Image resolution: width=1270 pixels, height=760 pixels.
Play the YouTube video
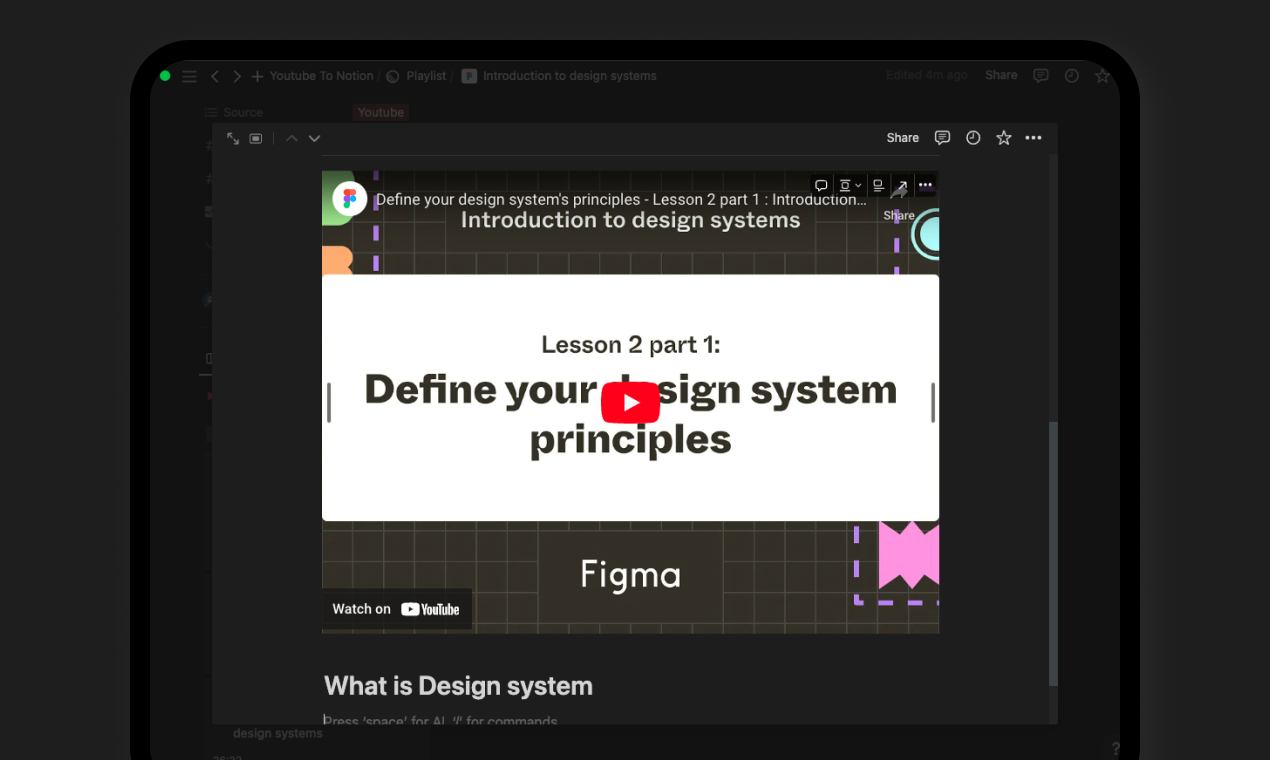[630, 403]
